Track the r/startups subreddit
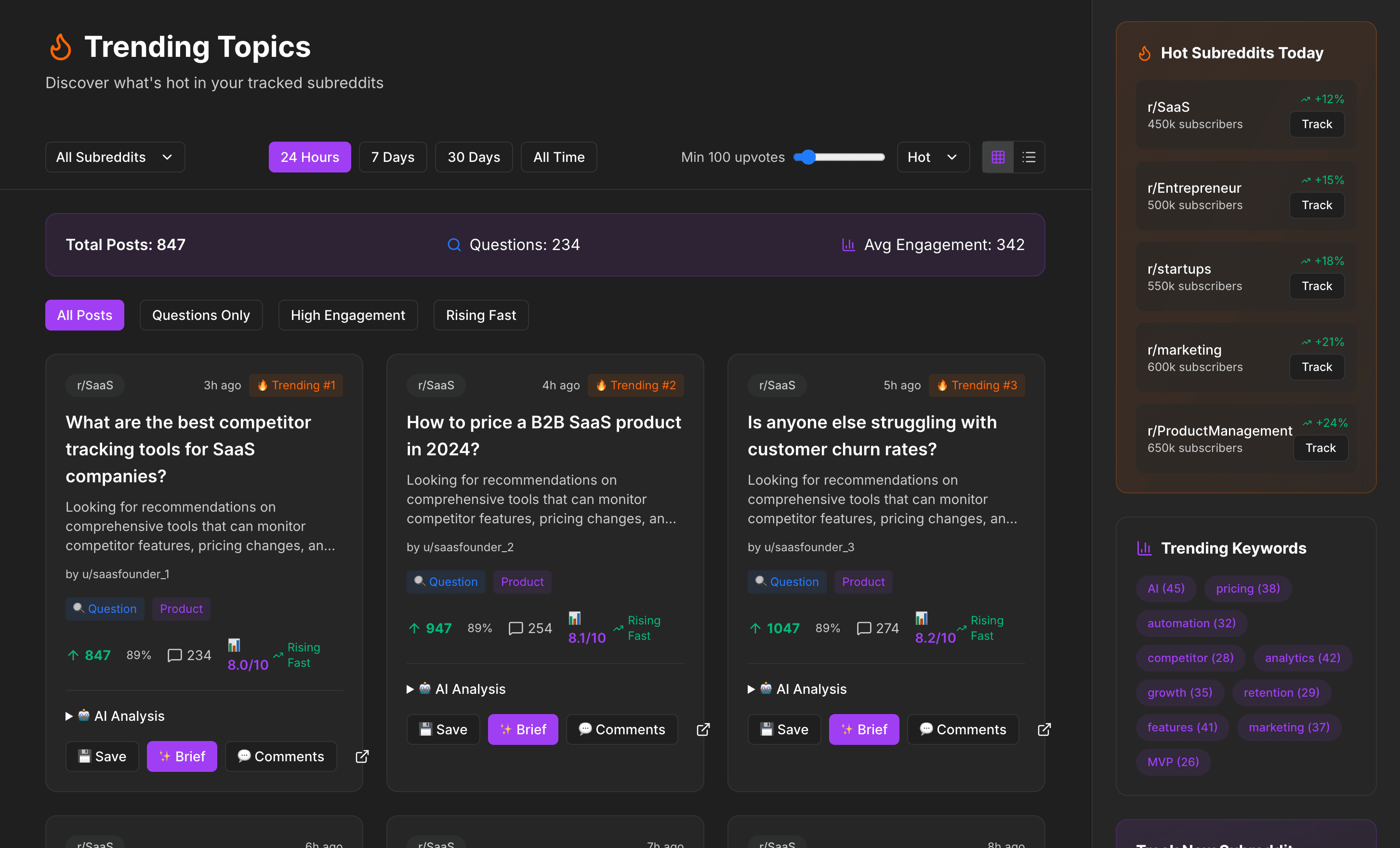The width and height of the screenshot is (1400, 848). pos(1317,286)
